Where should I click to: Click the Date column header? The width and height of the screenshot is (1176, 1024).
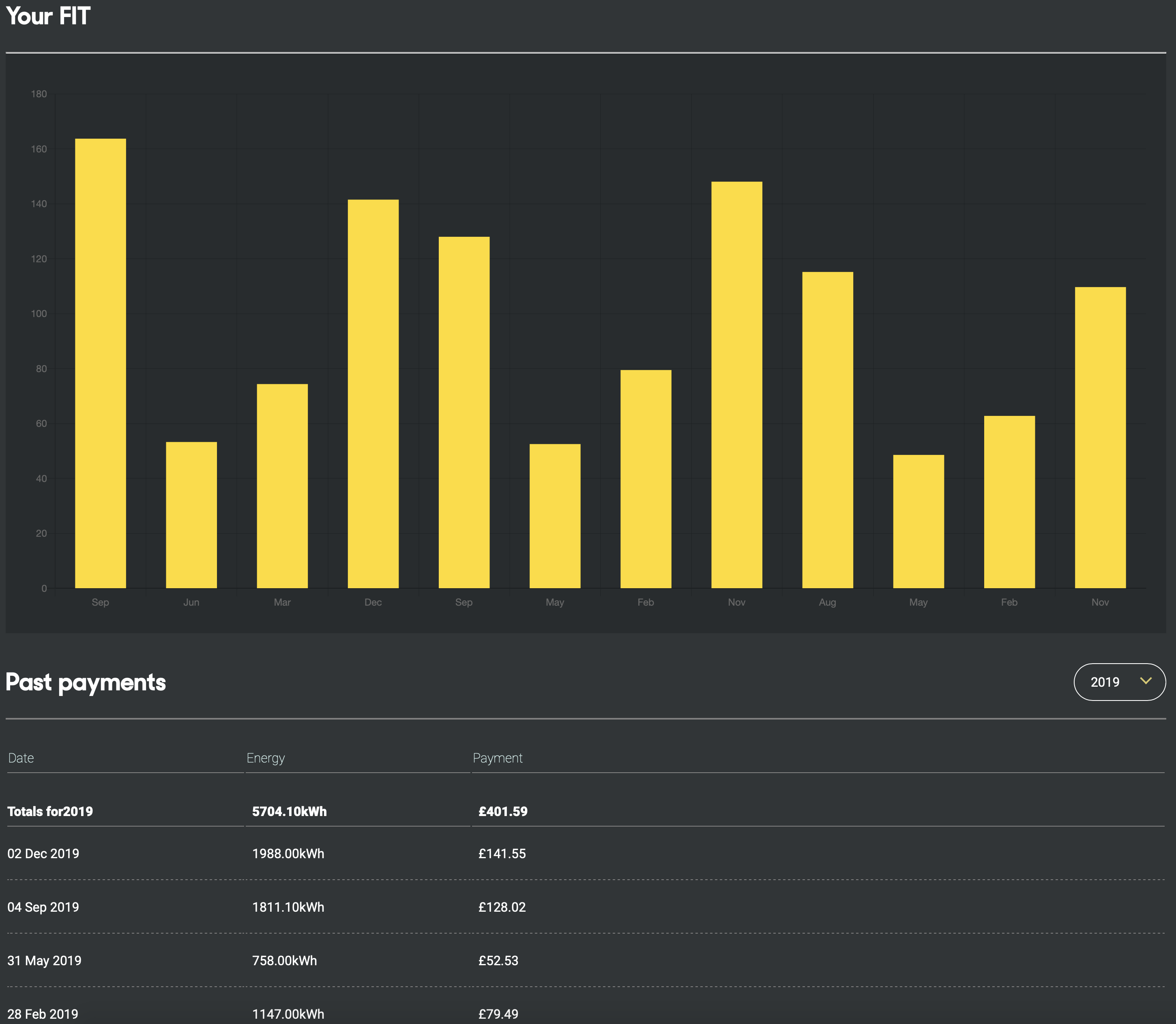[21, 758]
